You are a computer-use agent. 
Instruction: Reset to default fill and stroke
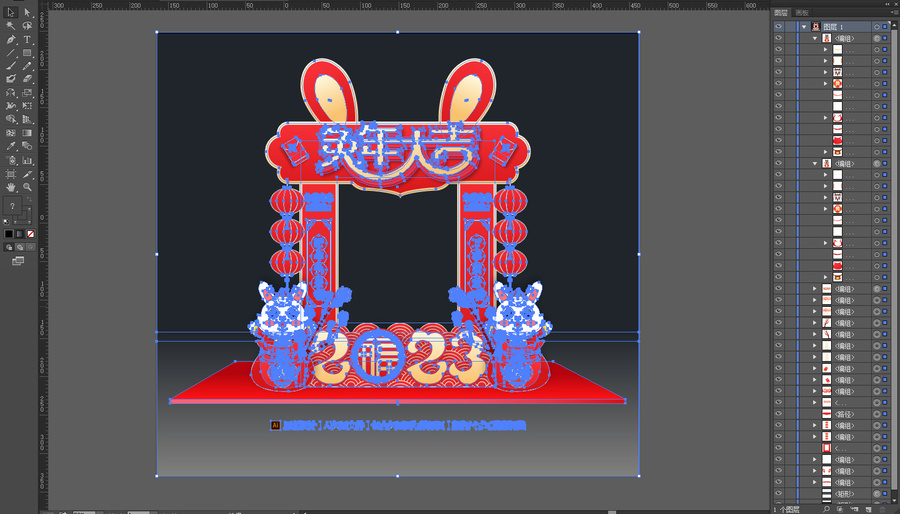(6, 221)
